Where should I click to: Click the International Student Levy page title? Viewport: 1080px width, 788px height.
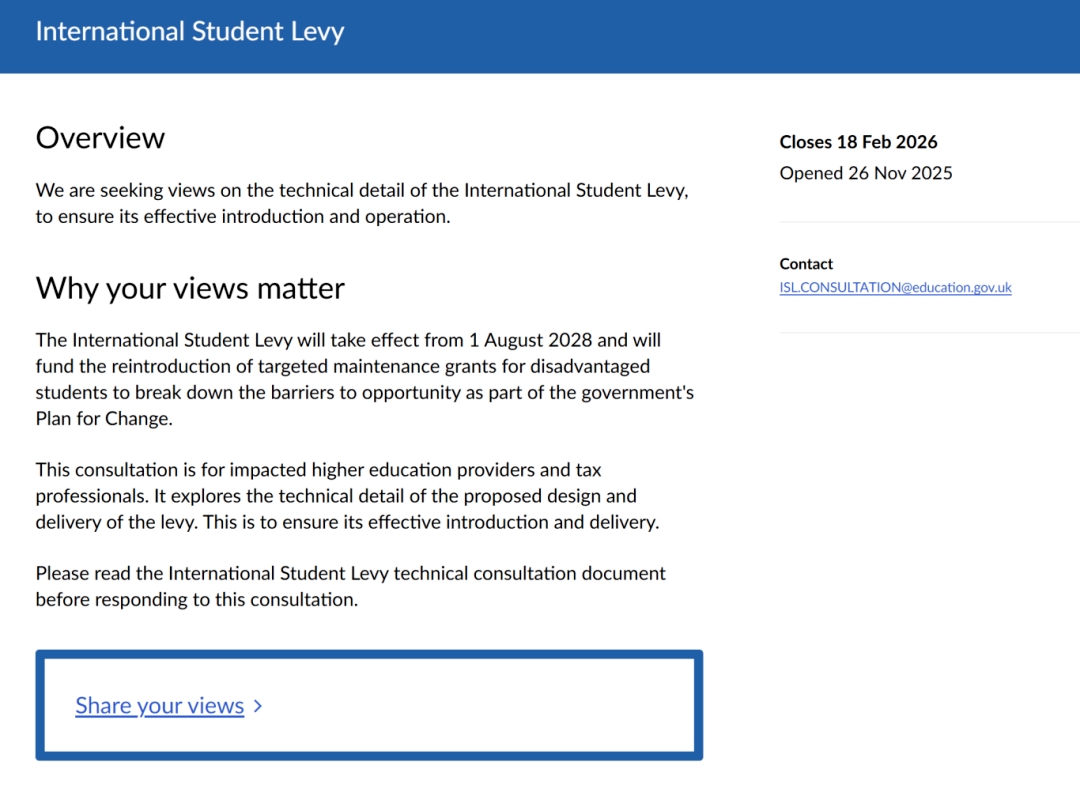(x=190, y=31)
